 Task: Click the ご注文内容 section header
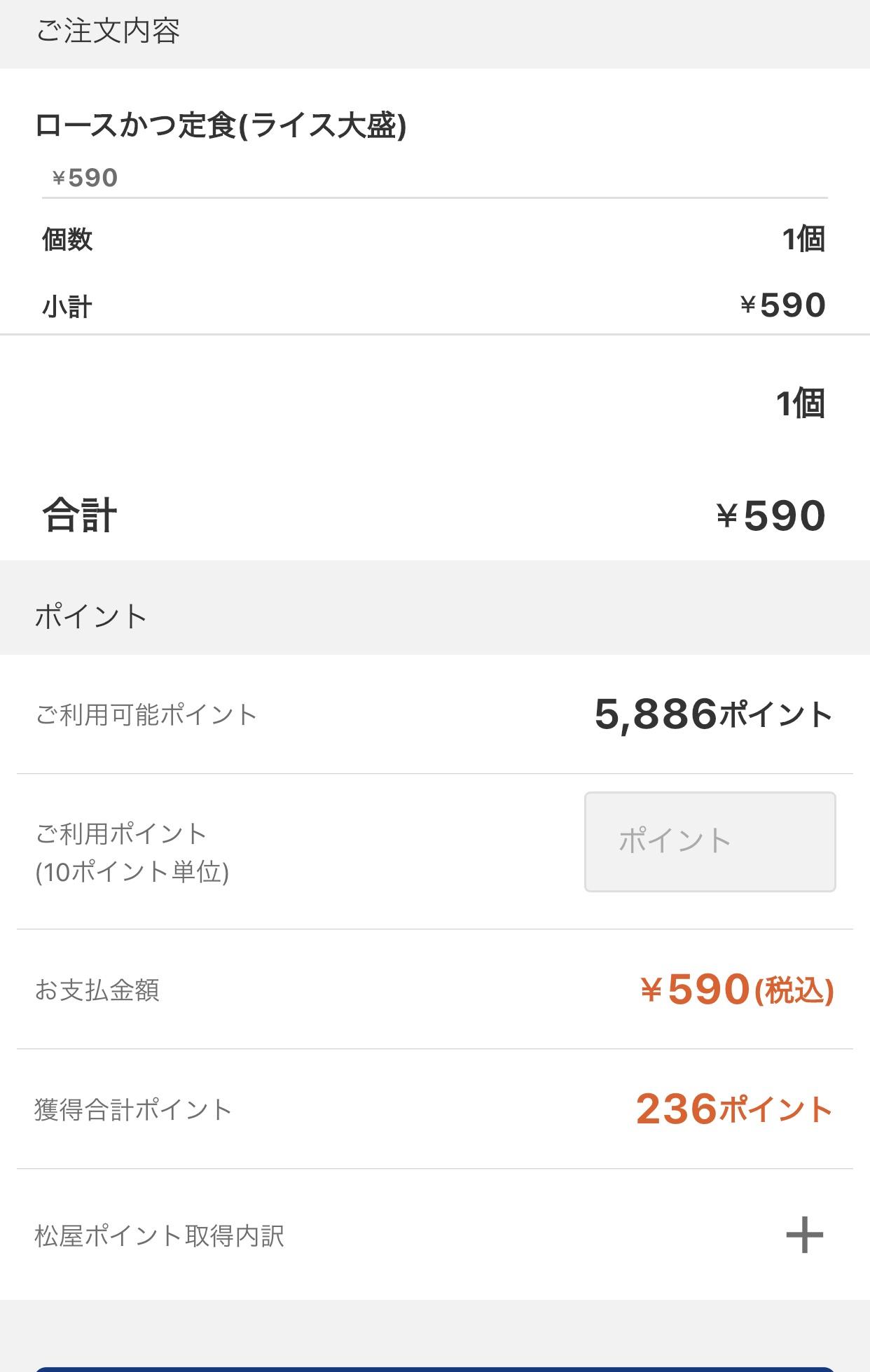tap(109, 32)
